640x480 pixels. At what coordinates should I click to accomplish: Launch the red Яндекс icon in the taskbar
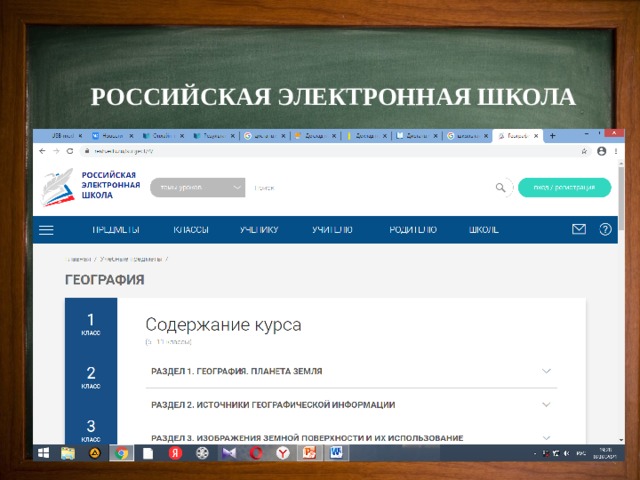coord(175,453)
